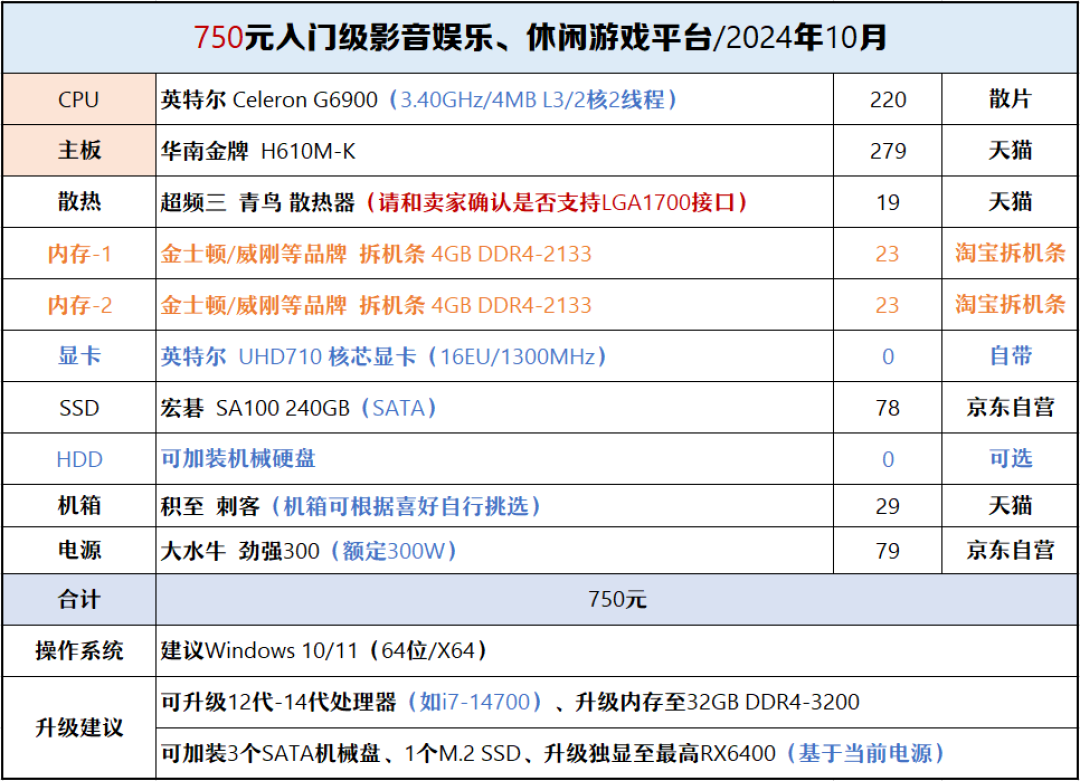
Task: Select price 0 in the HDD row
Action: point(888,459)
